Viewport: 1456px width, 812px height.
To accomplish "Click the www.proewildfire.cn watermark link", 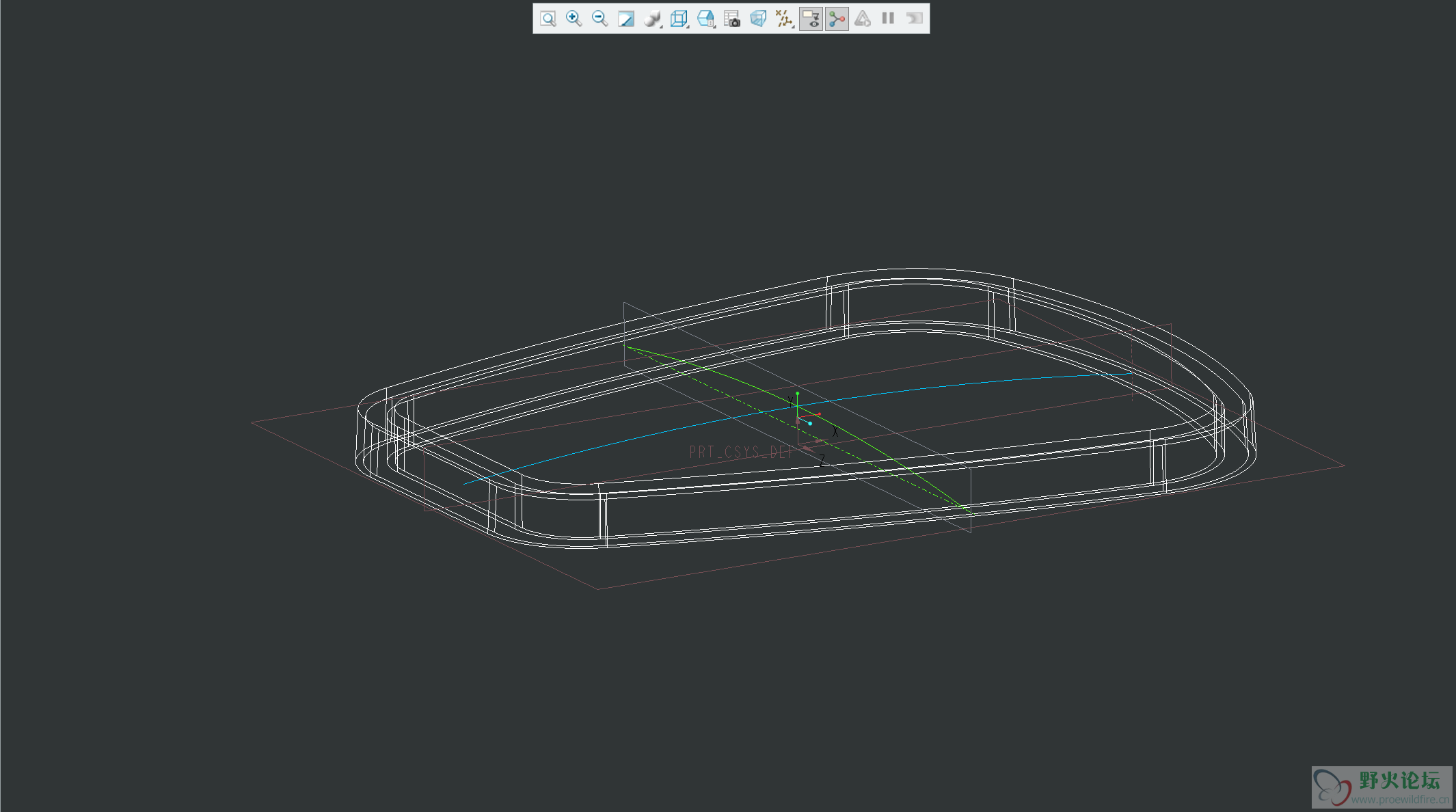I will (1399, 799).
